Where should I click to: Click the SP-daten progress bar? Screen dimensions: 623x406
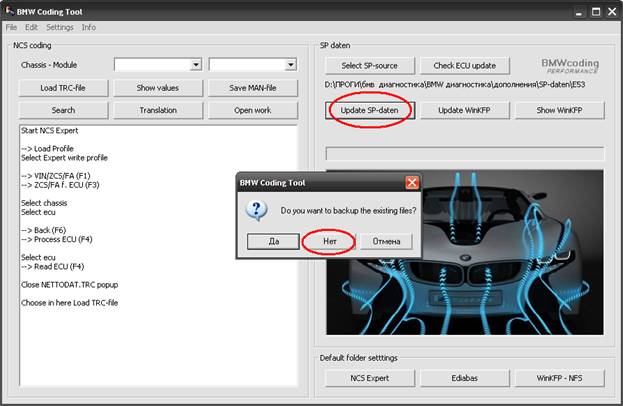pyautogui.click(x=464, y=154)
